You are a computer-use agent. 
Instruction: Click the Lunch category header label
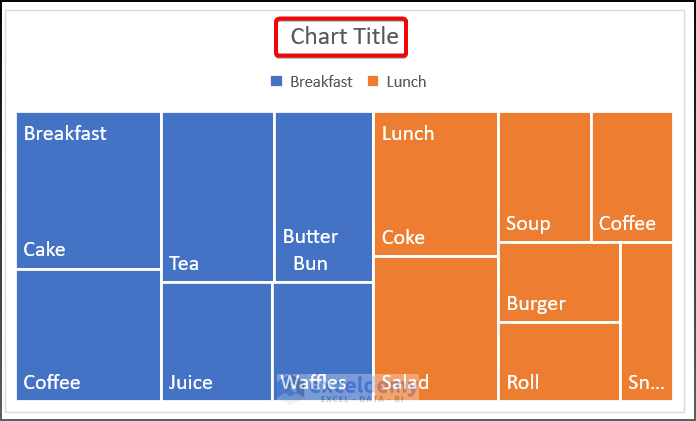click(x=408, y=133)
